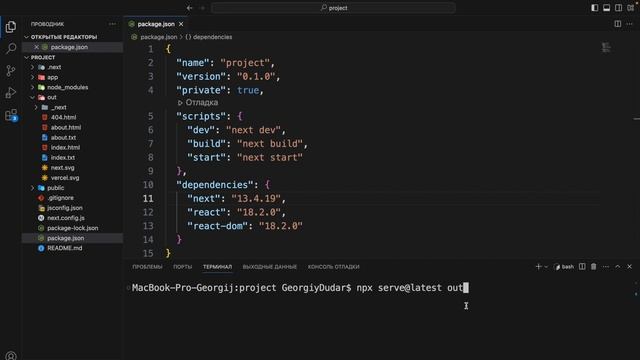Screen dimensions: 640x360
Task: Open the jsconfig.json file
Action: coord(64,208)
